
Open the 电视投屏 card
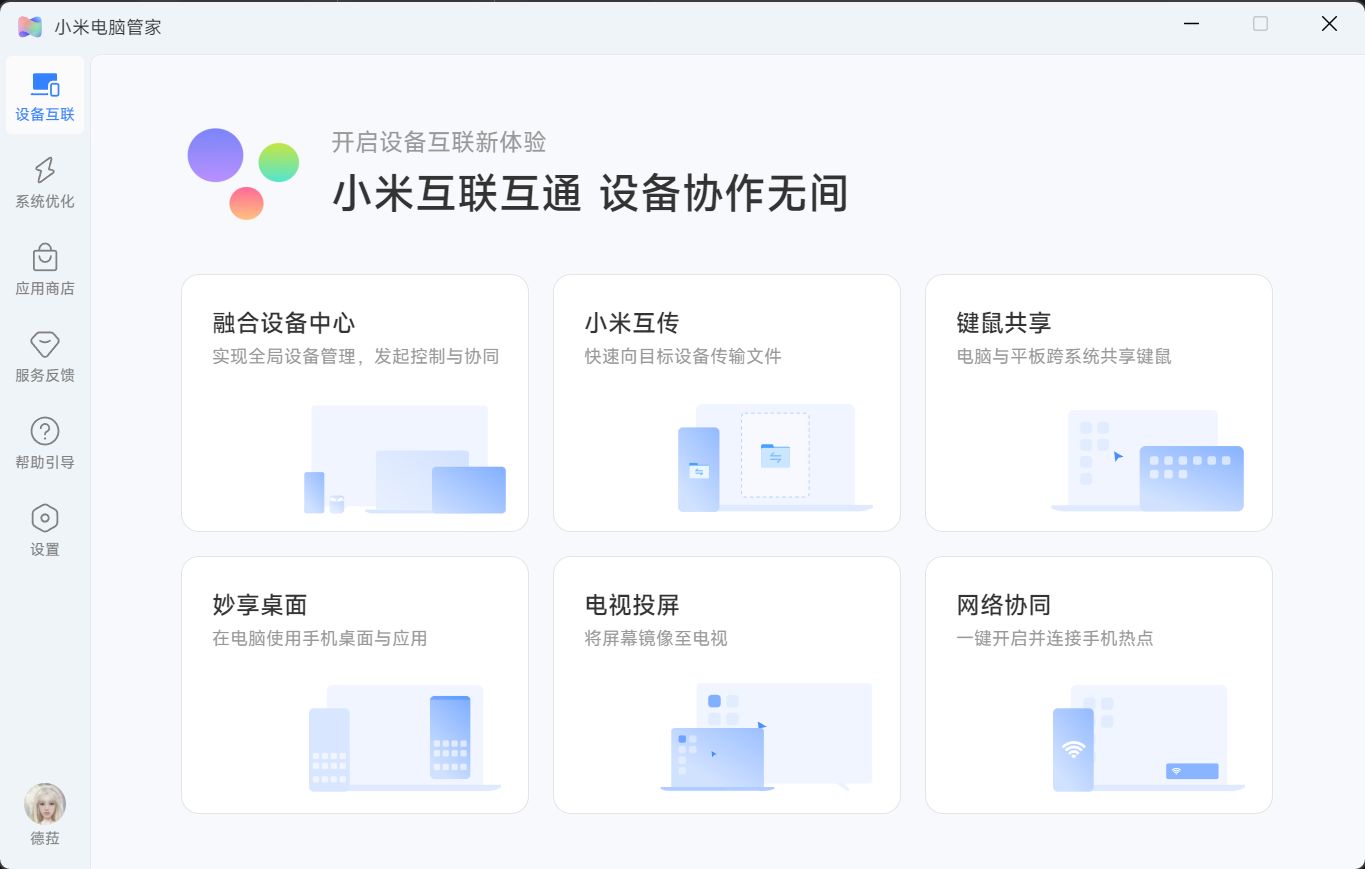coord(727,685)
